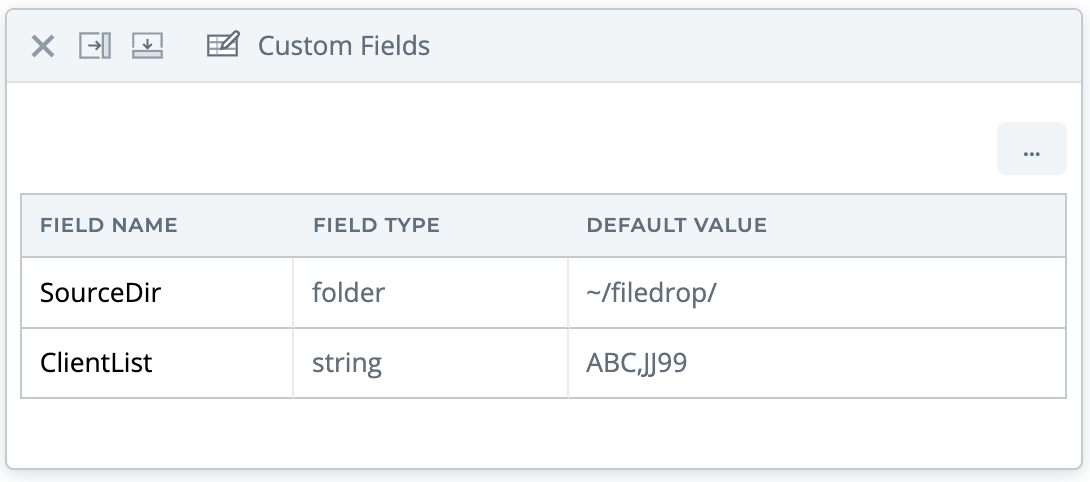Viewport: 1090px width, 482px height.
Task: Click the folder type cell for SourceDir
Action: [349, 293]
